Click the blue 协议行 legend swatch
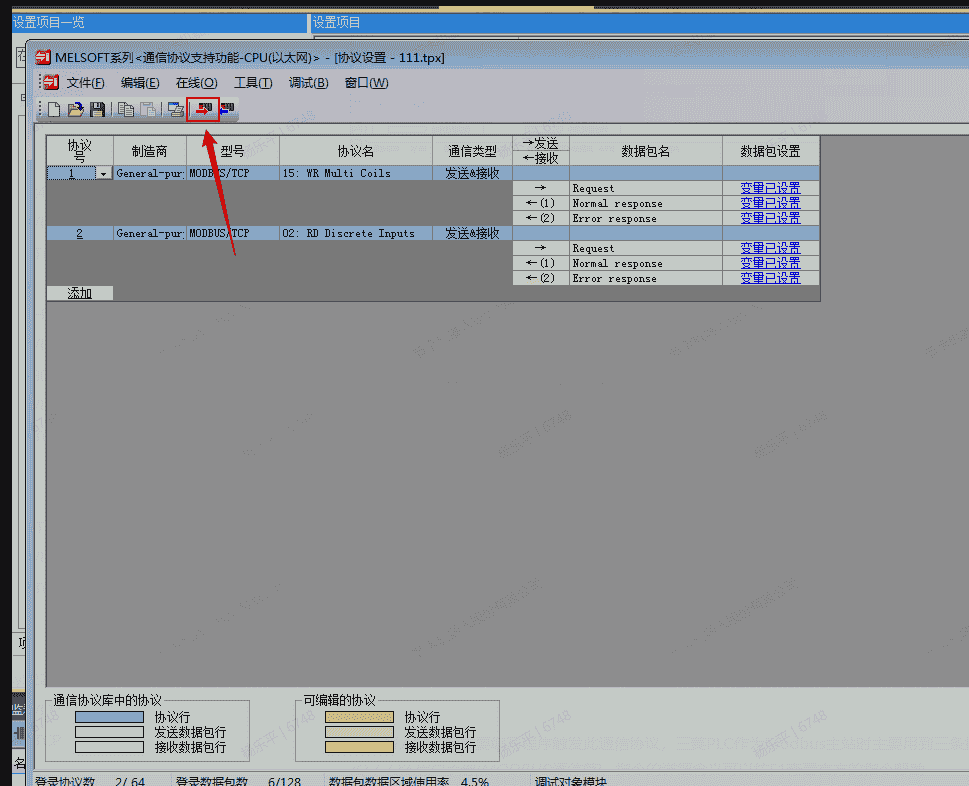The width and height of the screenshot is (969, 786). 109,717
